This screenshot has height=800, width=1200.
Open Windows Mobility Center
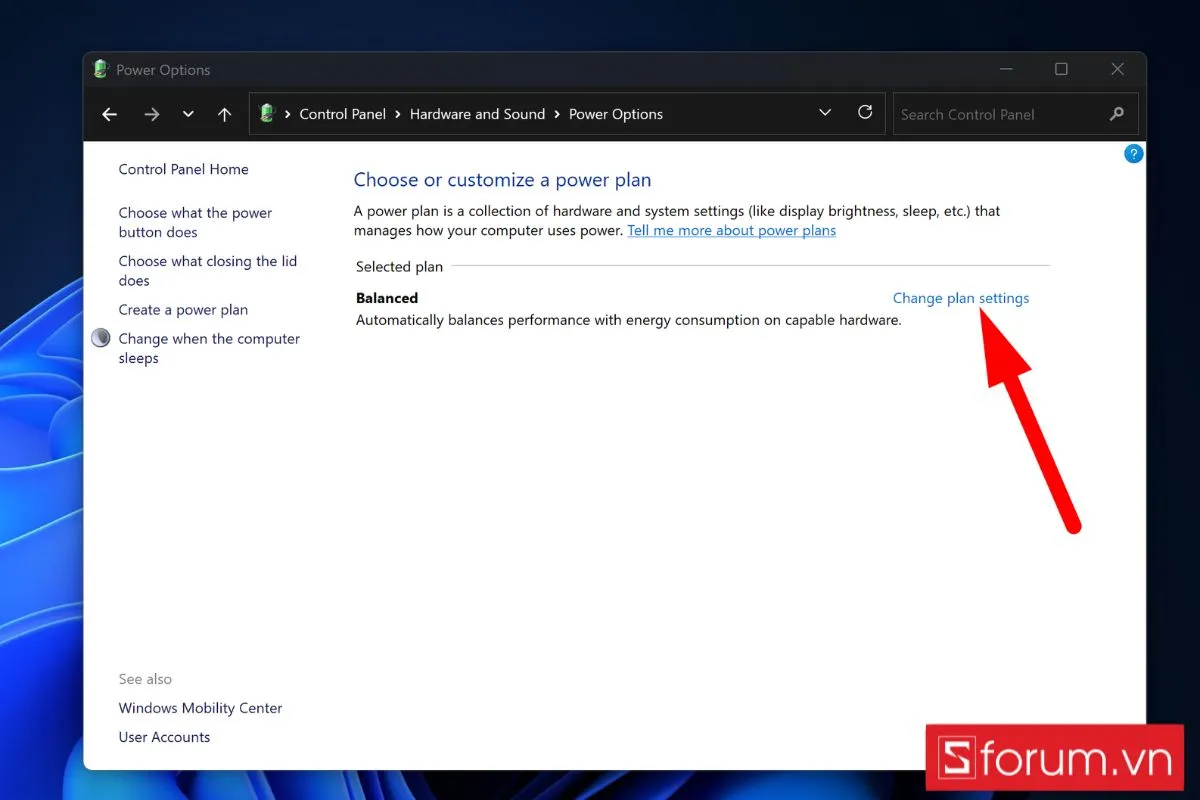(x=200, y=708)
